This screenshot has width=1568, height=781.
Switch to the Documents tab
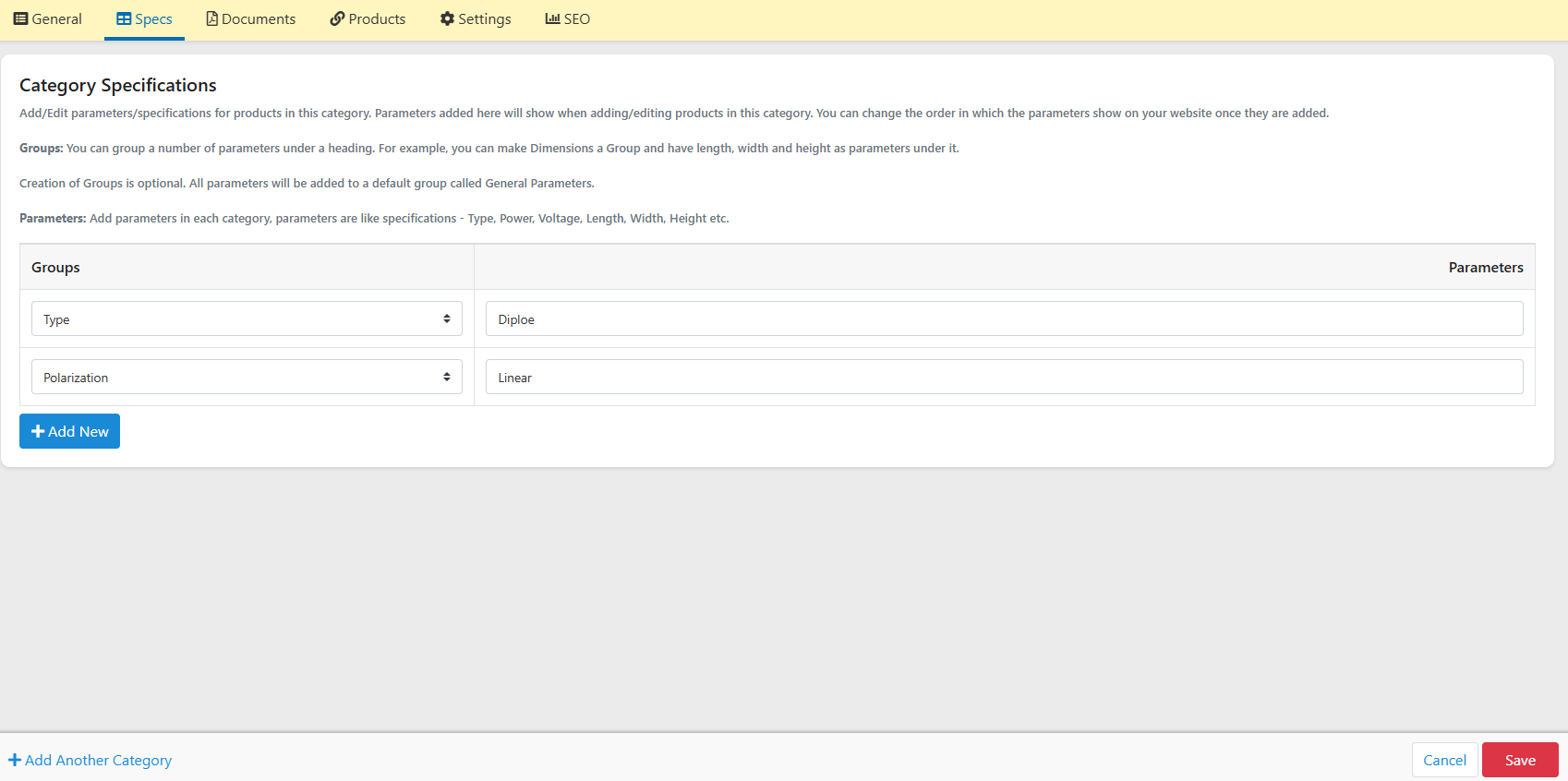pos(251,18)
